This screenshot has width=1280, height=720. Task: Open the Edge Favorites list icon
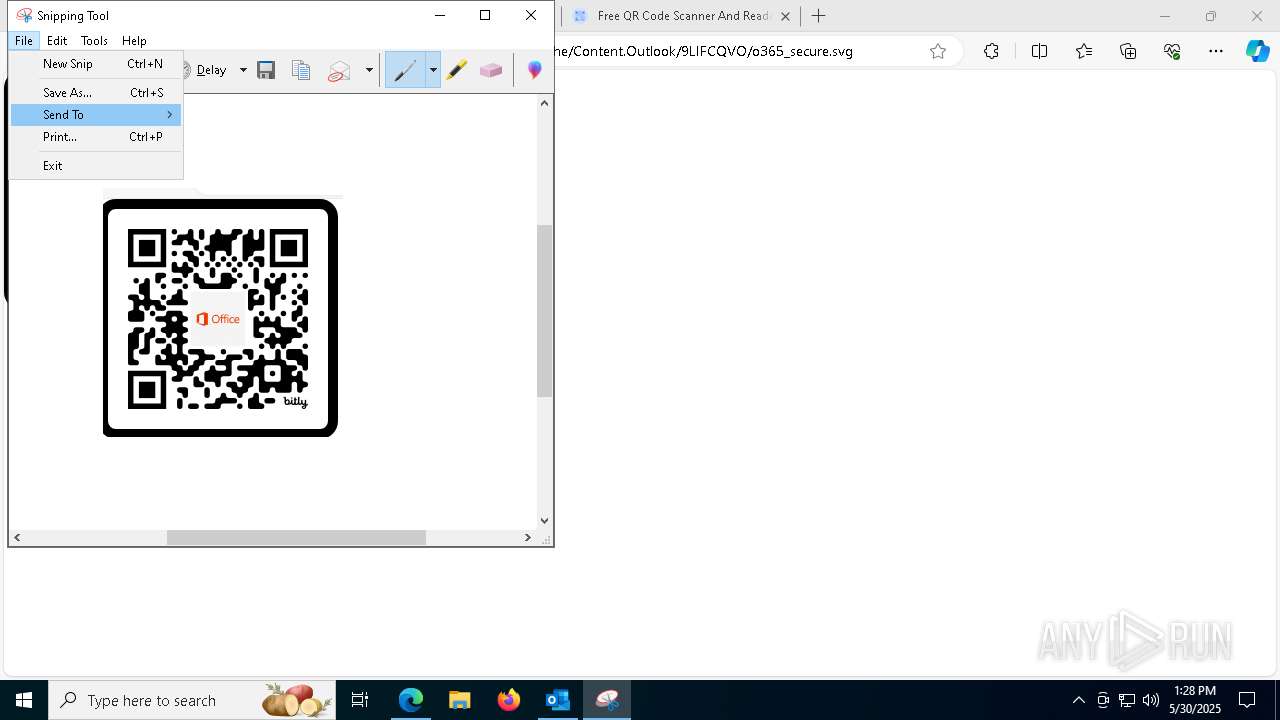click(1084, 51)
